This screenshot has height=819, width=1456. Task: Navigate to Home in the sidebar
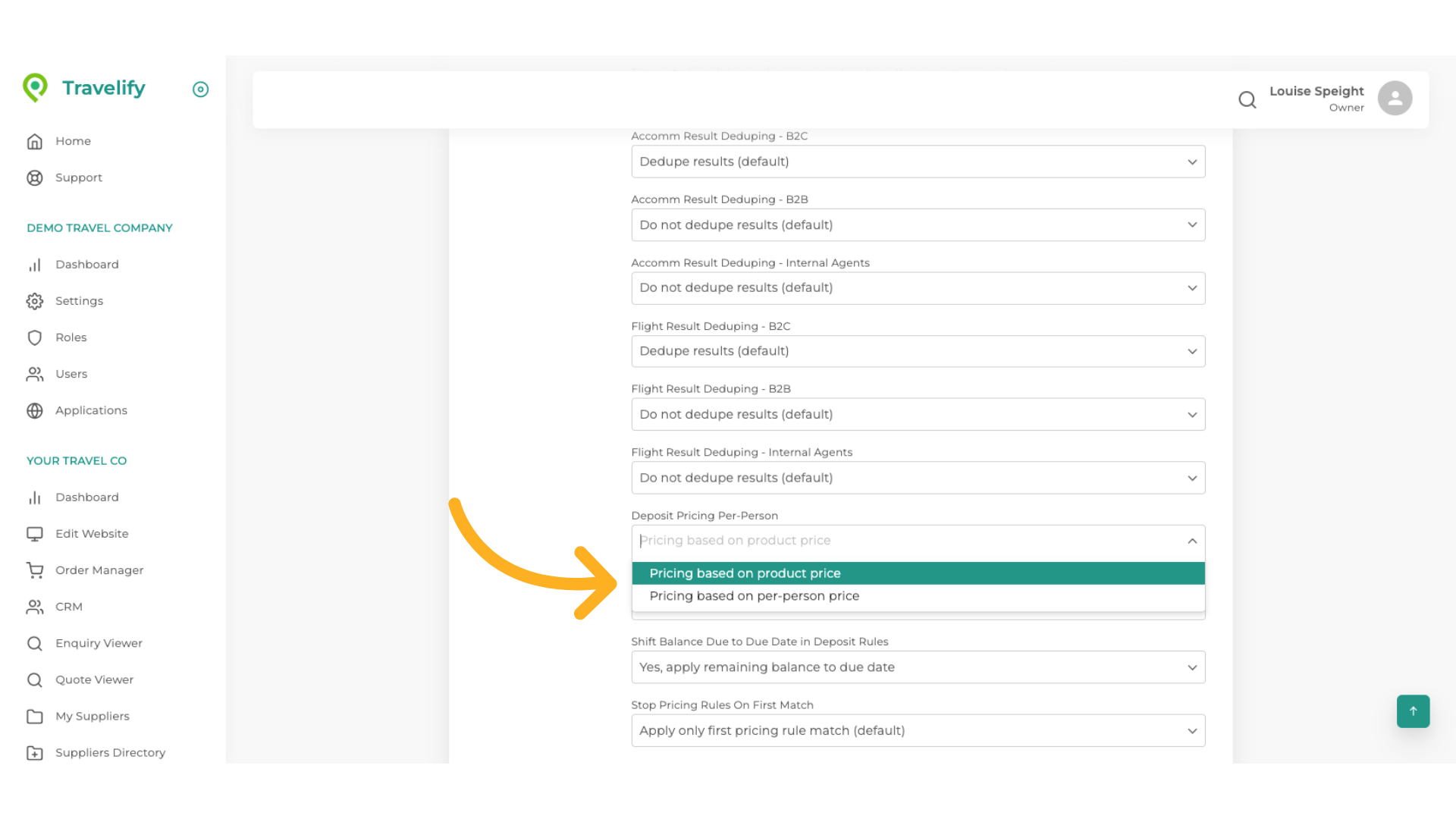[35, 141]
